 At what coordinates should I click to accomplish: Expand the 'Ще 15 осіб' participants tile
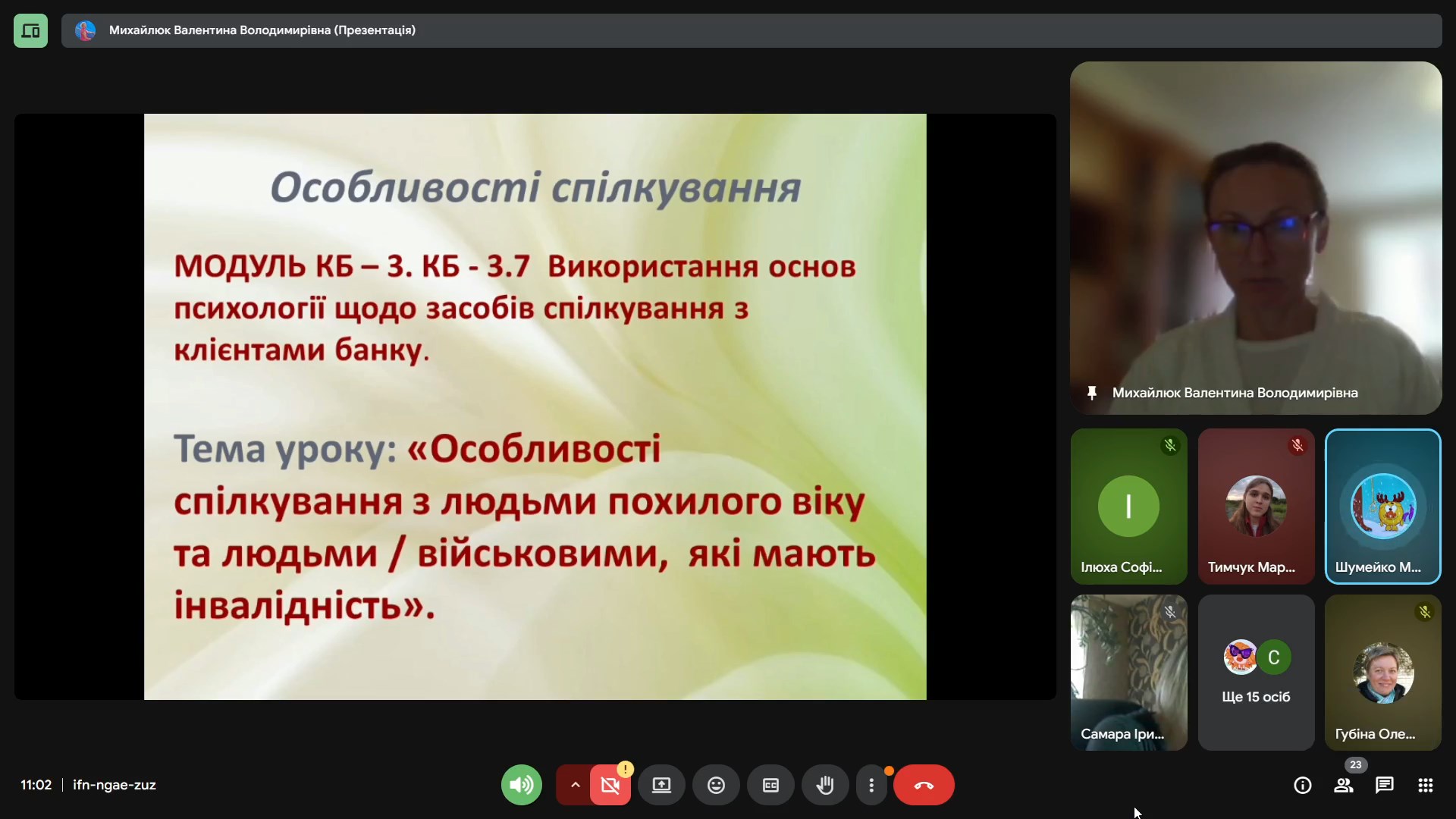[1256, 673]
